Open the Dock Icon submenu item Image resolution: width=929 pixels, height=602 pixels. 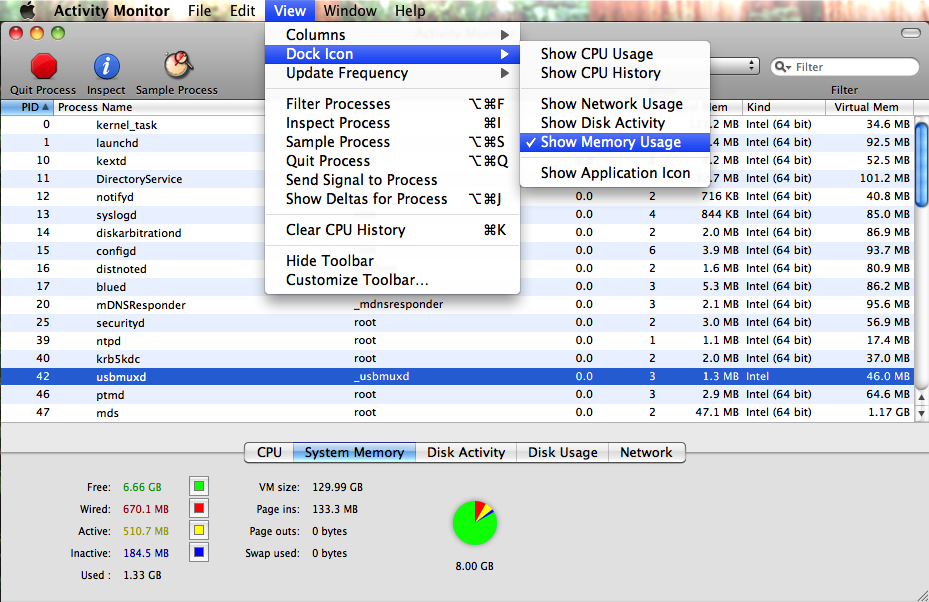tap(392, 54)
